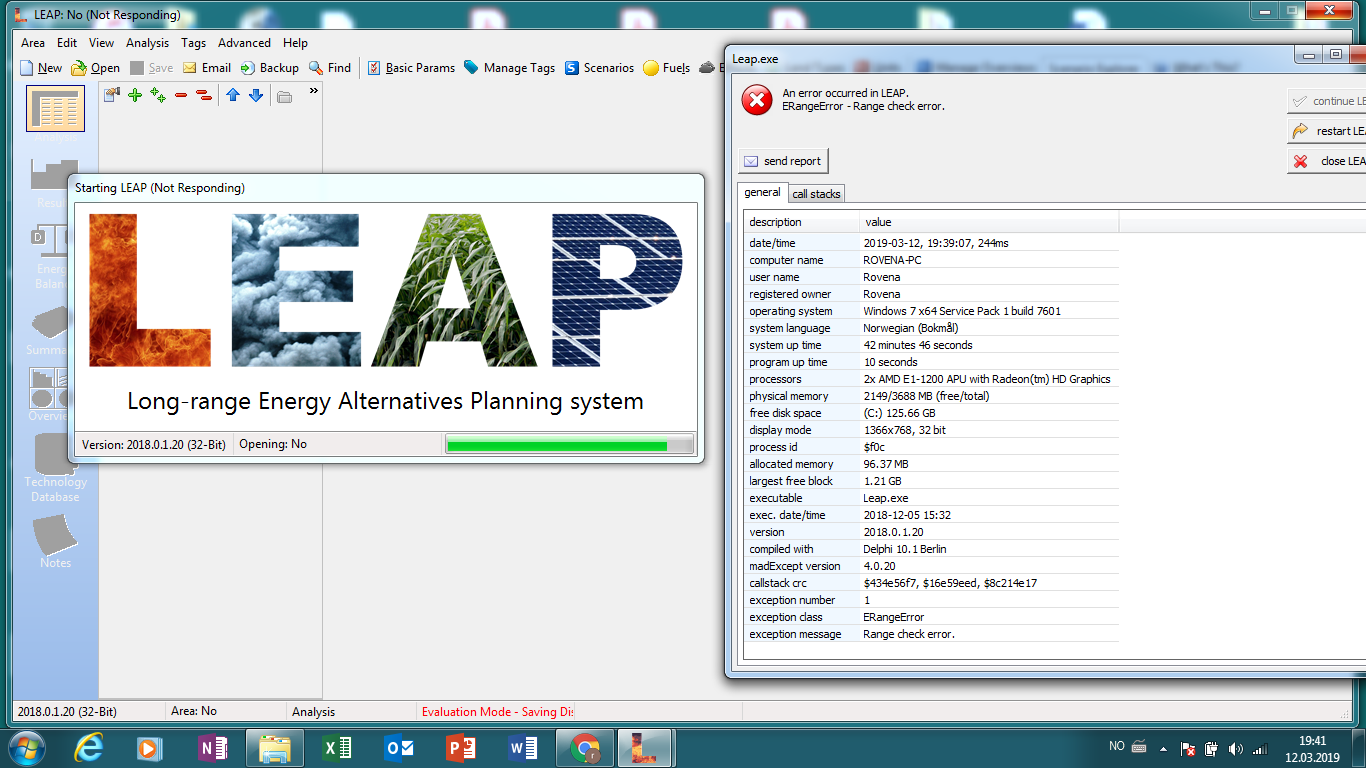Click the green startup progress bar
Image resolution: width=1366 pixels, height=768 pixels.
[x=569, y=445]
